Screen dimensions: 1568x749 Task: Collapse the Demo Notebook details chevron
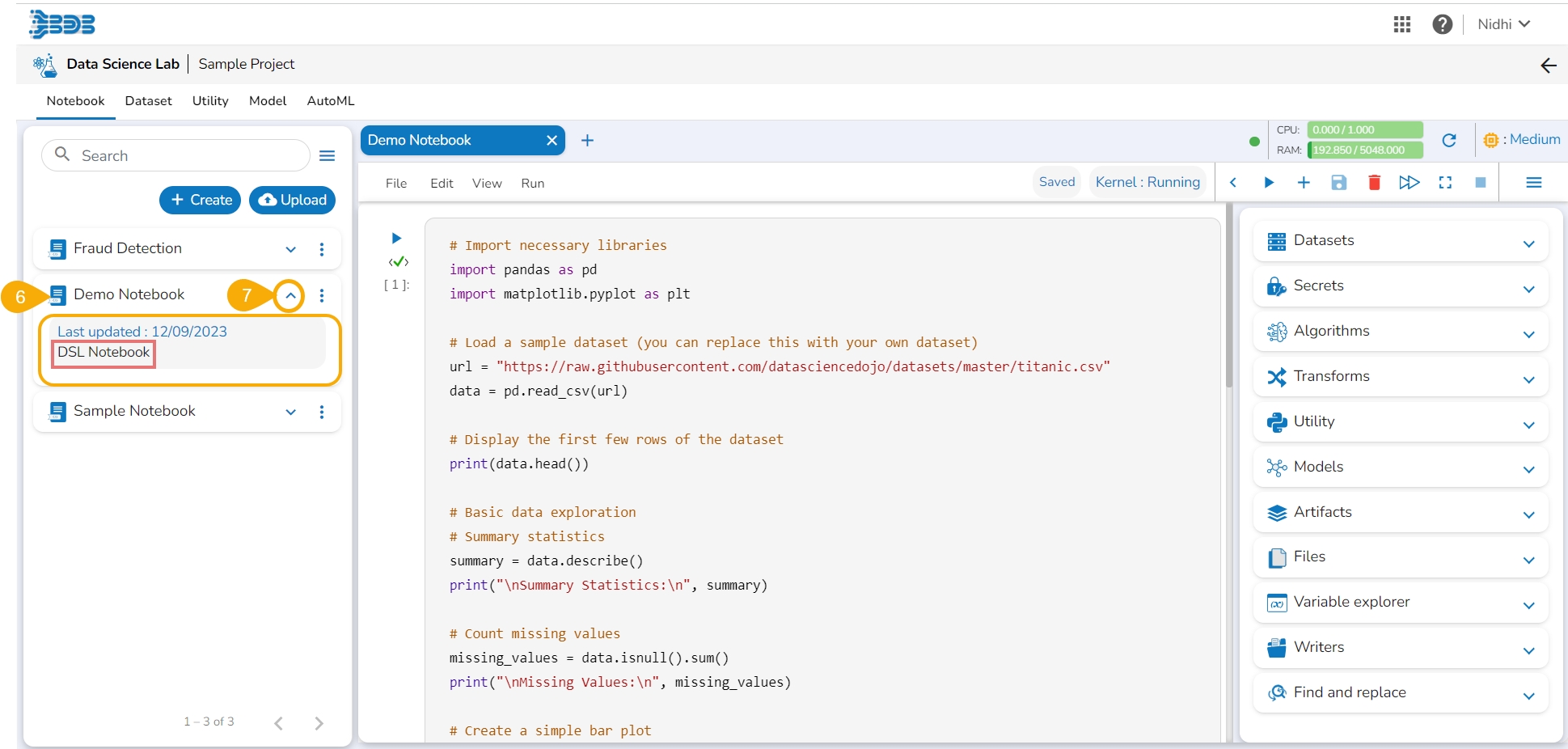tap(290, 296)
